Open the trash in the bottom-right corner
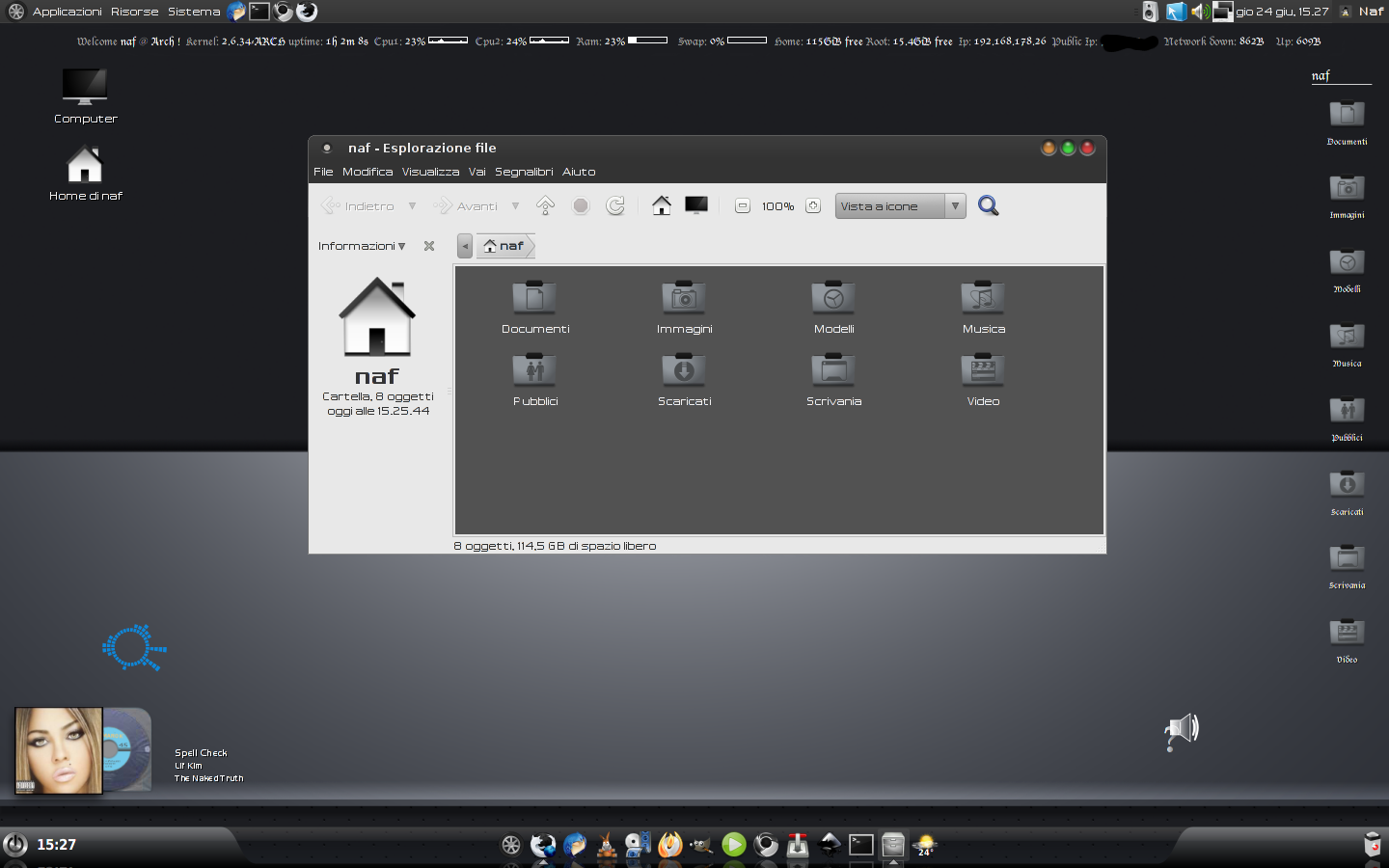 [x=1372, y=844]
